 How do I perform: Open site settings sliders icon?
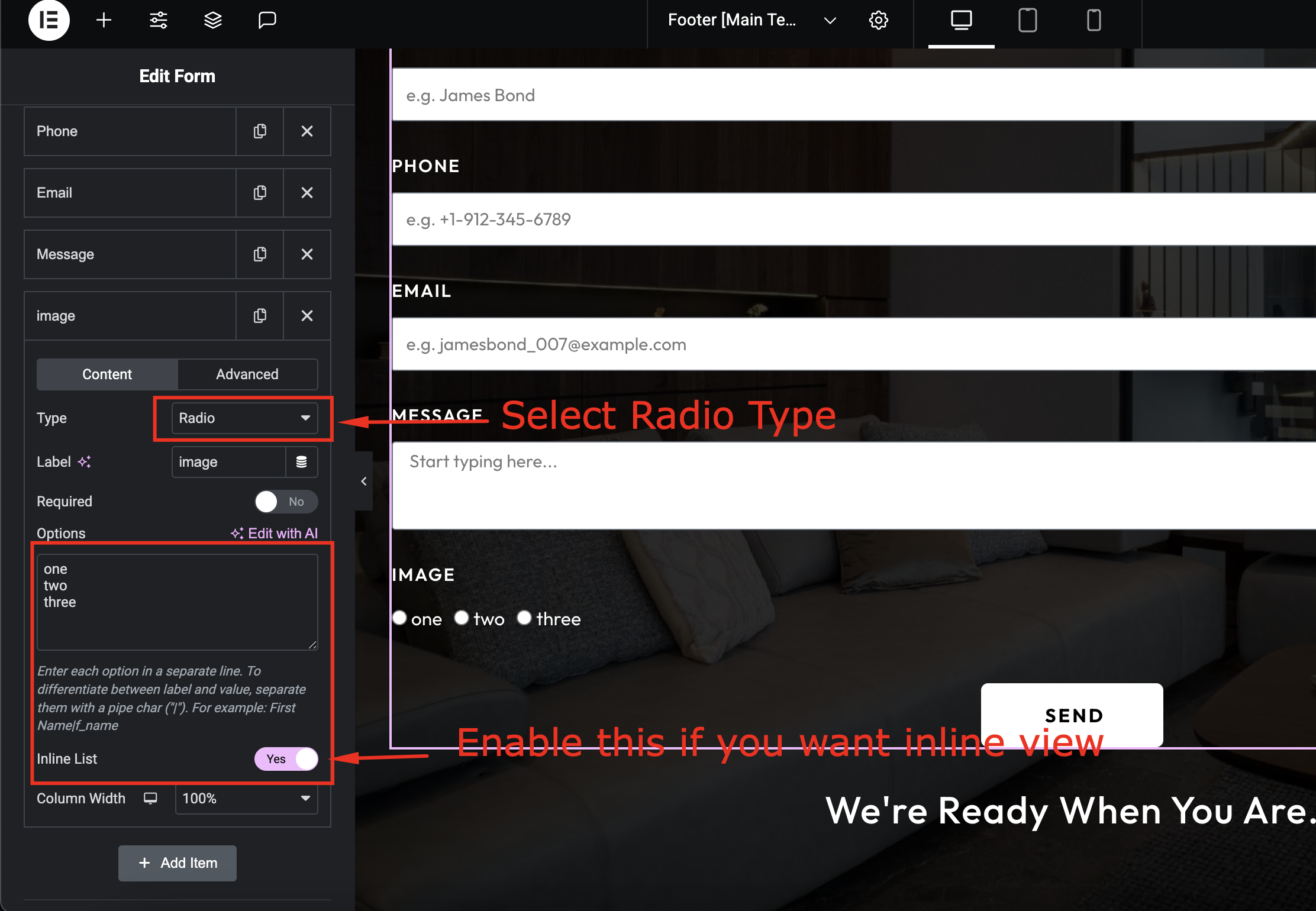point(158,20)
